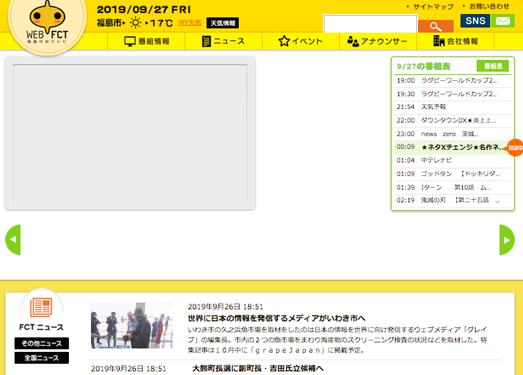Open the fish market news thumbnail
This screenshot has width=523, height=375.
[132, 325]
